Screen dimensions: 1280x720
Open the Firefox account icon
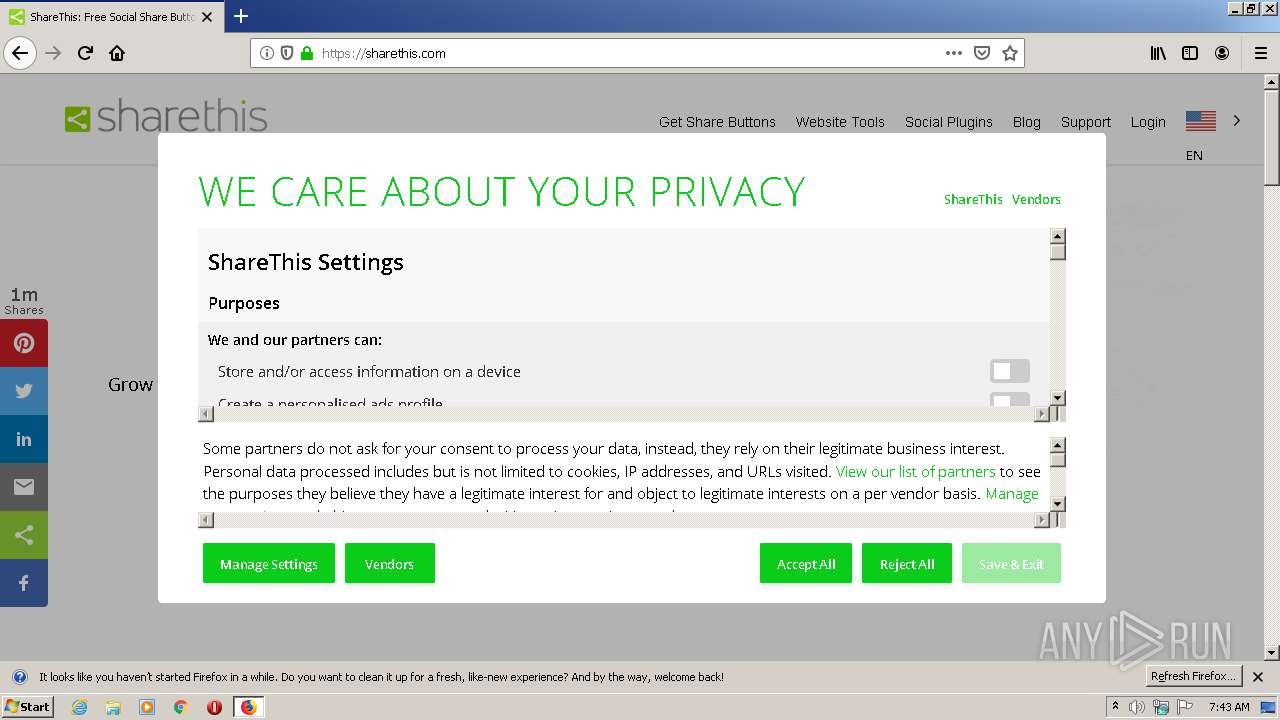[1222, 53]
